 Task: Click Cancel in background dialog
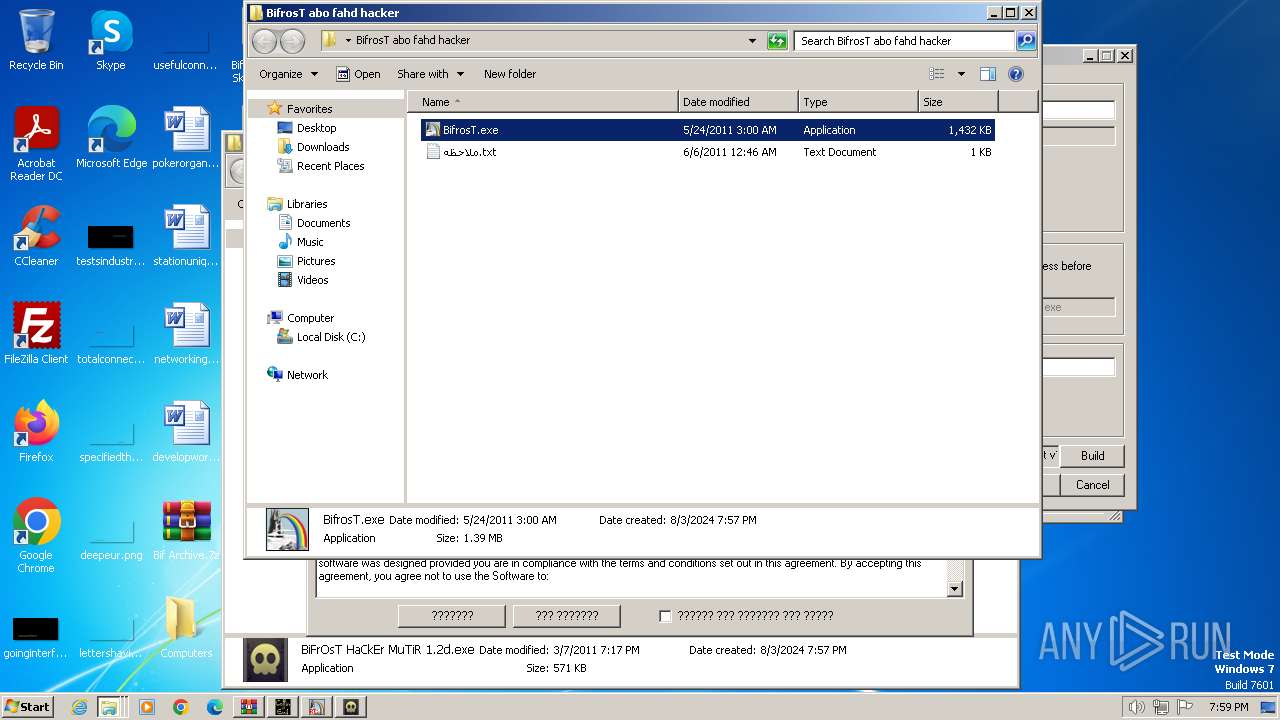pos(1092,485)
